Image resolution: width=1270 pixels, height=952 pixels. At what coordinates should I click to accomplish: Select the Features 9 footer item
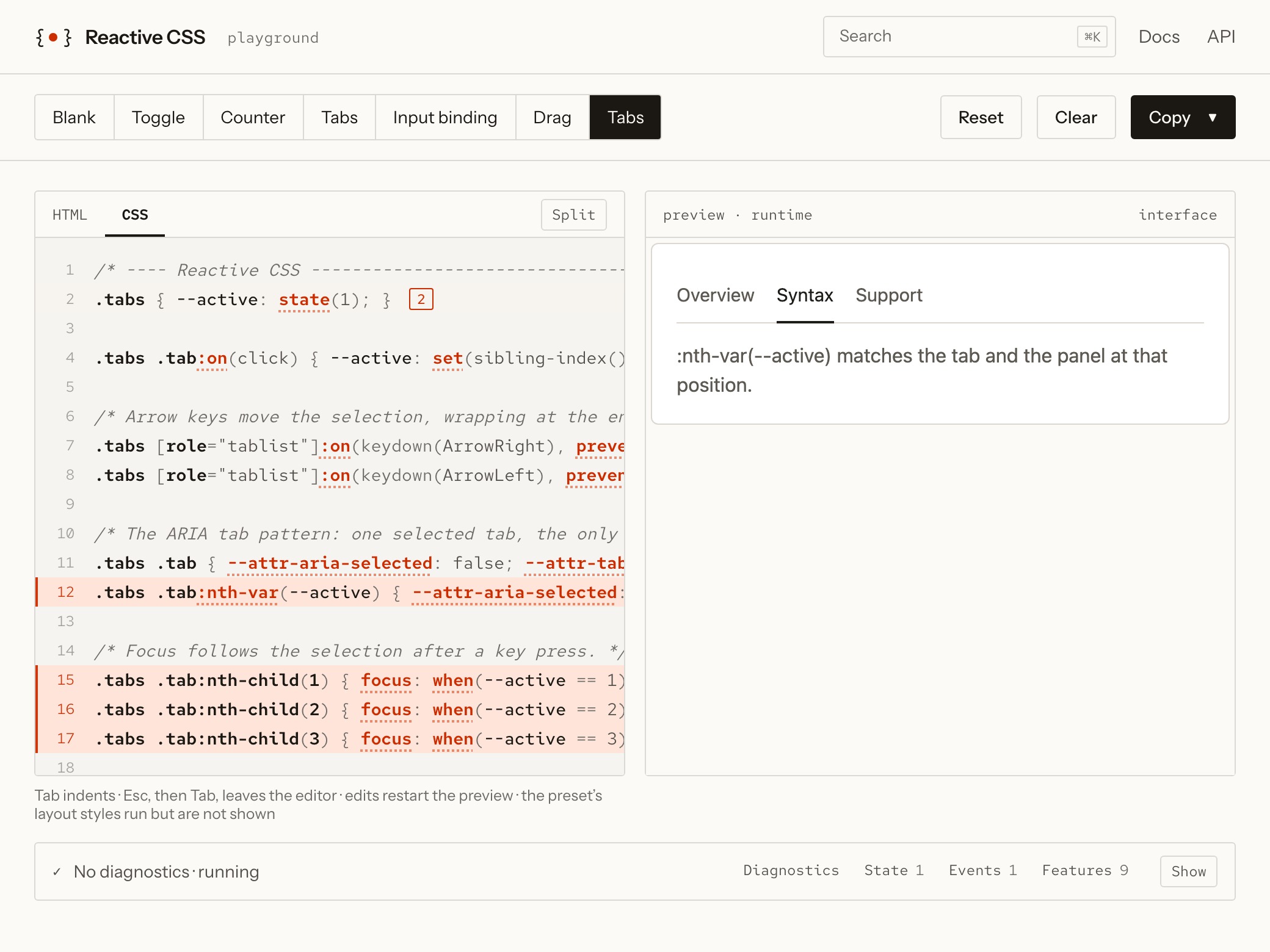pyautogui.click(x=1085, y=871)
